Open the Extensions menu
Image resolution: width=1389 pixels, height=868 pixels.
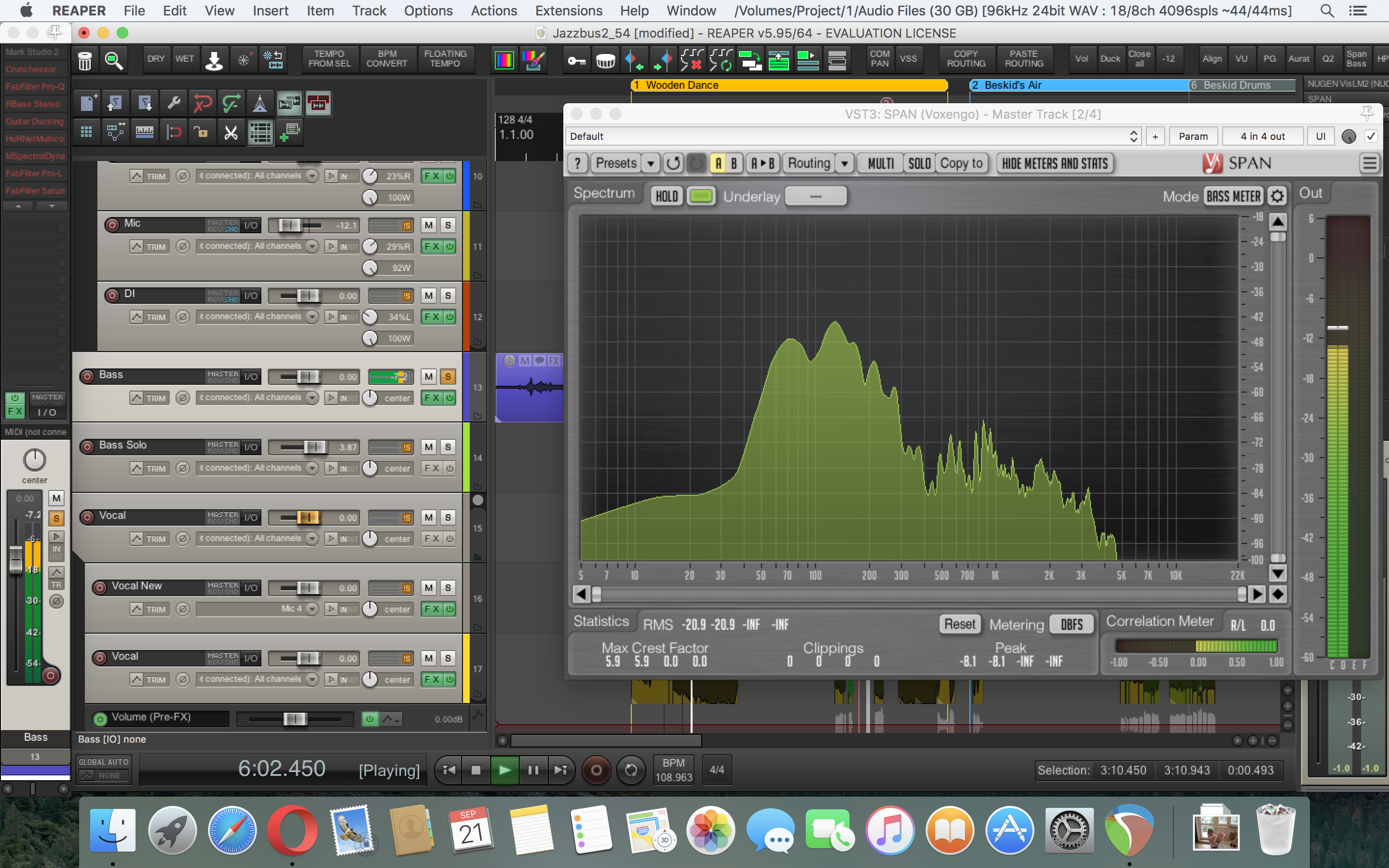tap(568, 10)
